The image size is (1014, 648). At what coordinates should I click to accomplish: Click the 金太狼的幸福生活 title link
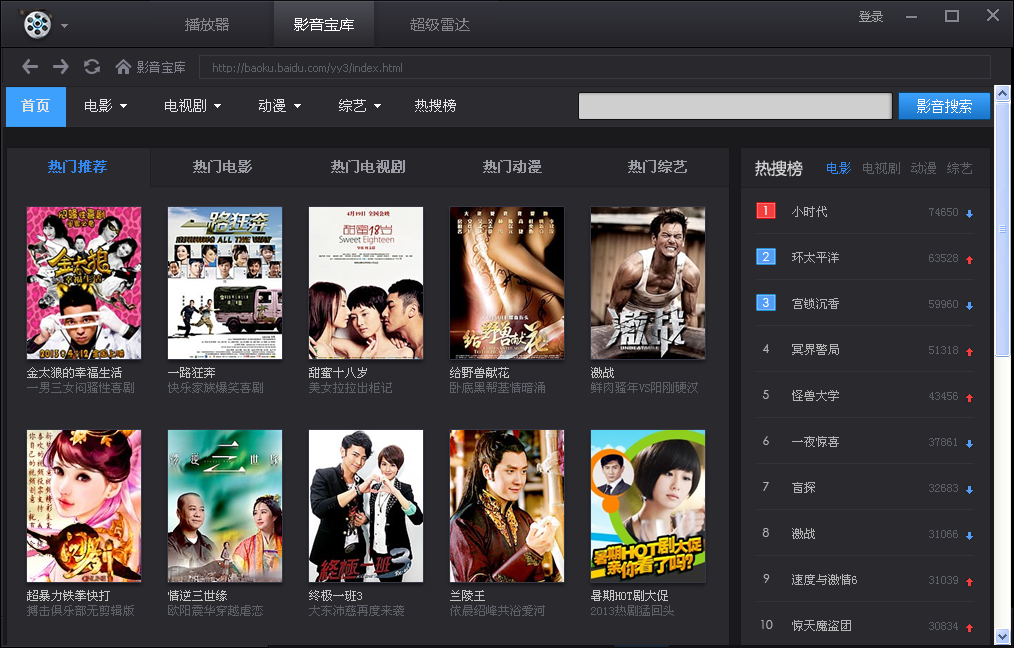(x=74, y=373)
